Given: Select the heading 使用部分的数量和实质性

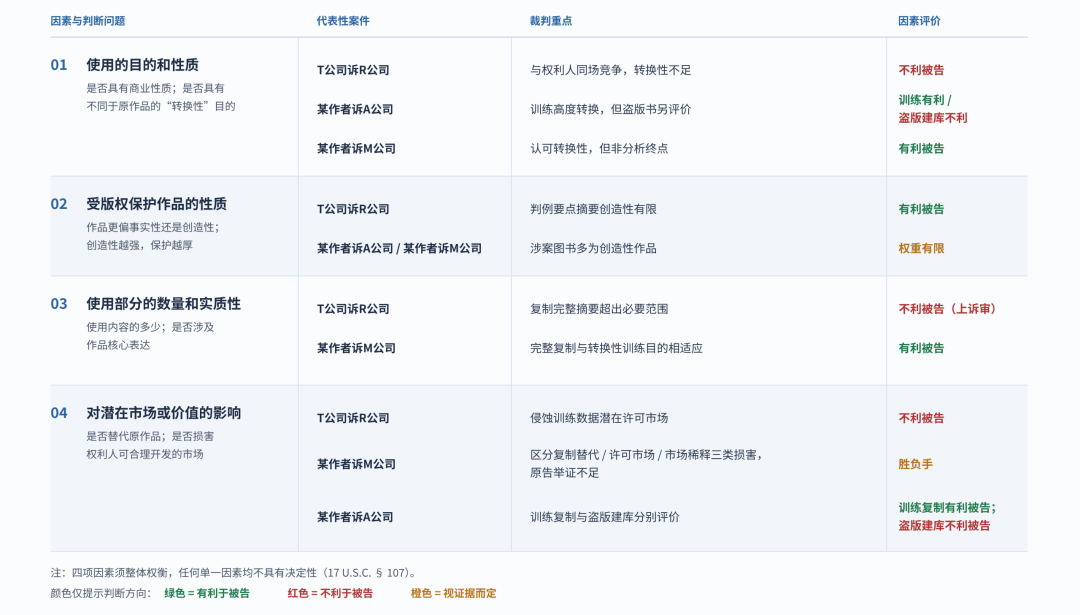Looking at the screenshot, I should pos(163,304).
